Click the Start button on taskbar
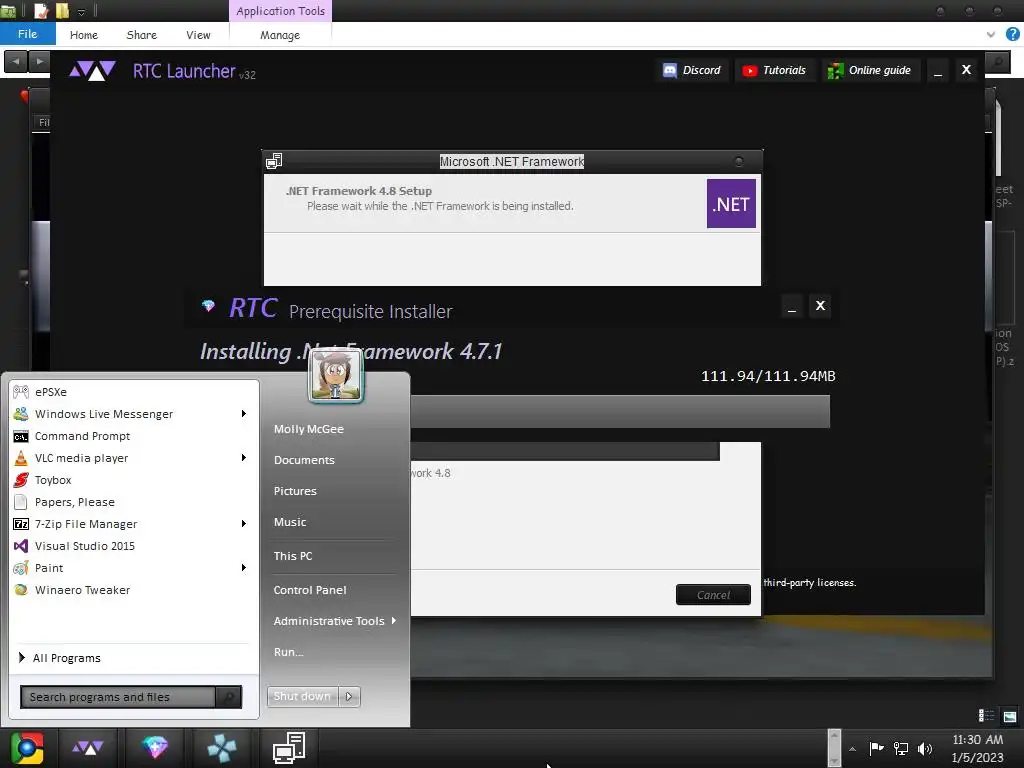1024x768 pixels. pyautogui.click(x=27, y=748)
